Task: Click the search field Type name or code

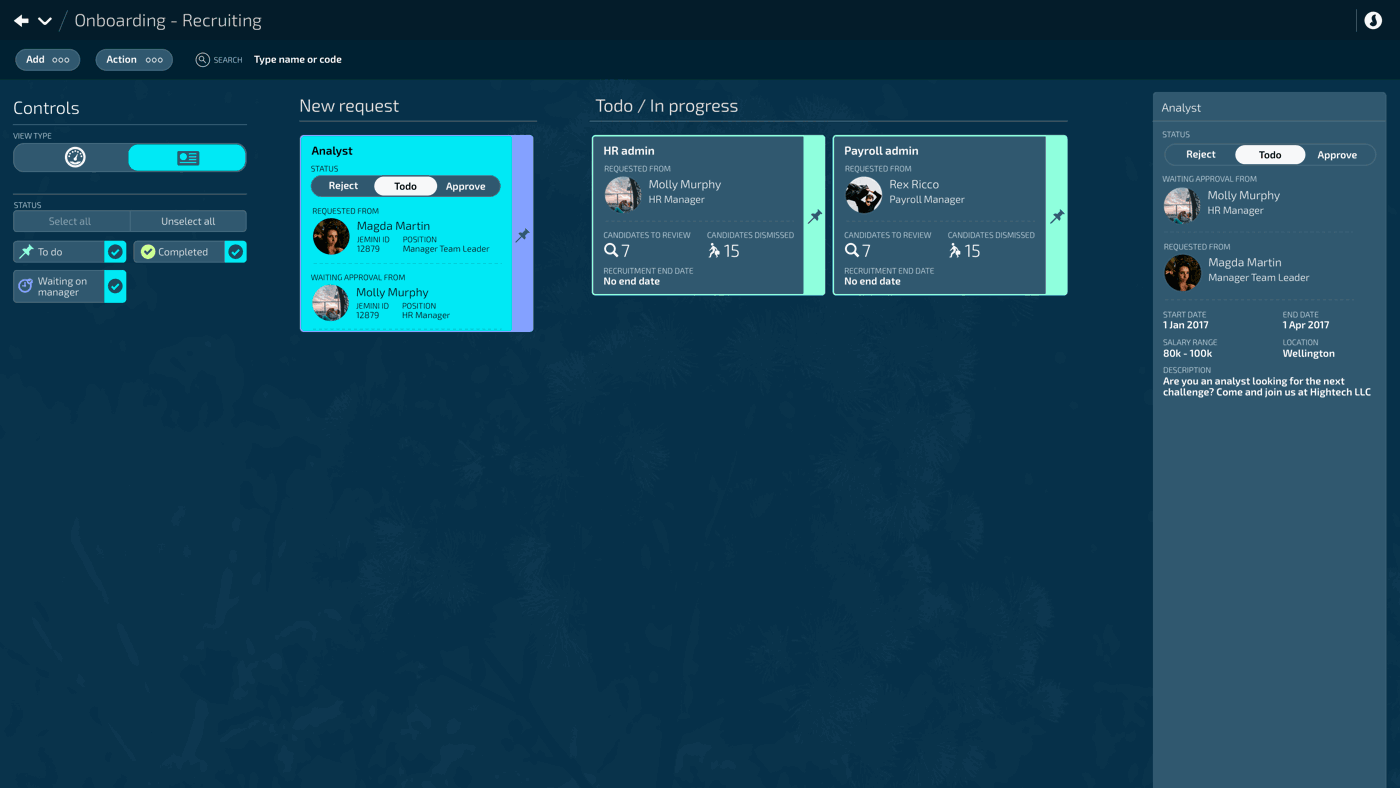Action: point(298,60)
